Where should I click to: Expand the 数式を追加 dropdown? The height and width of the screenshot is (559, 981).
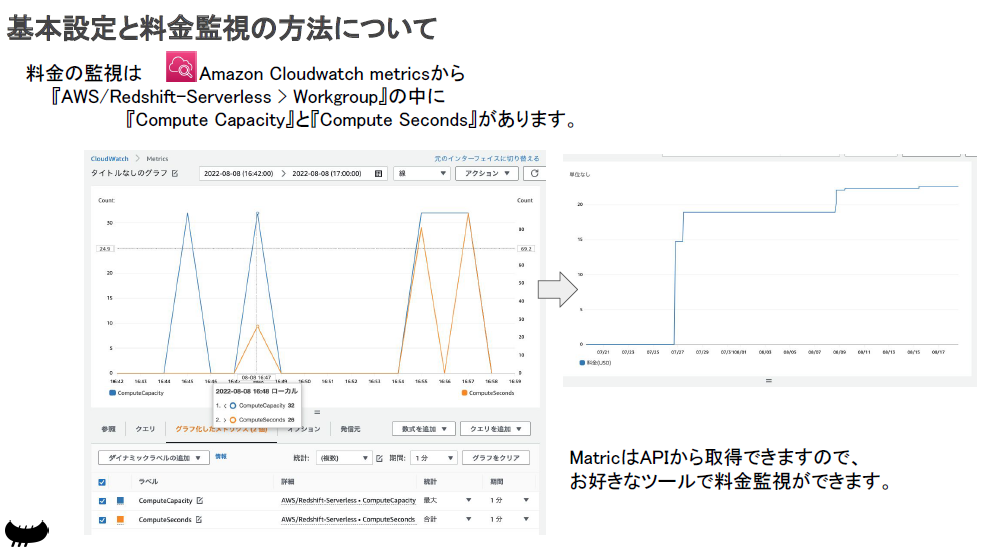click(x=424, y=429)
